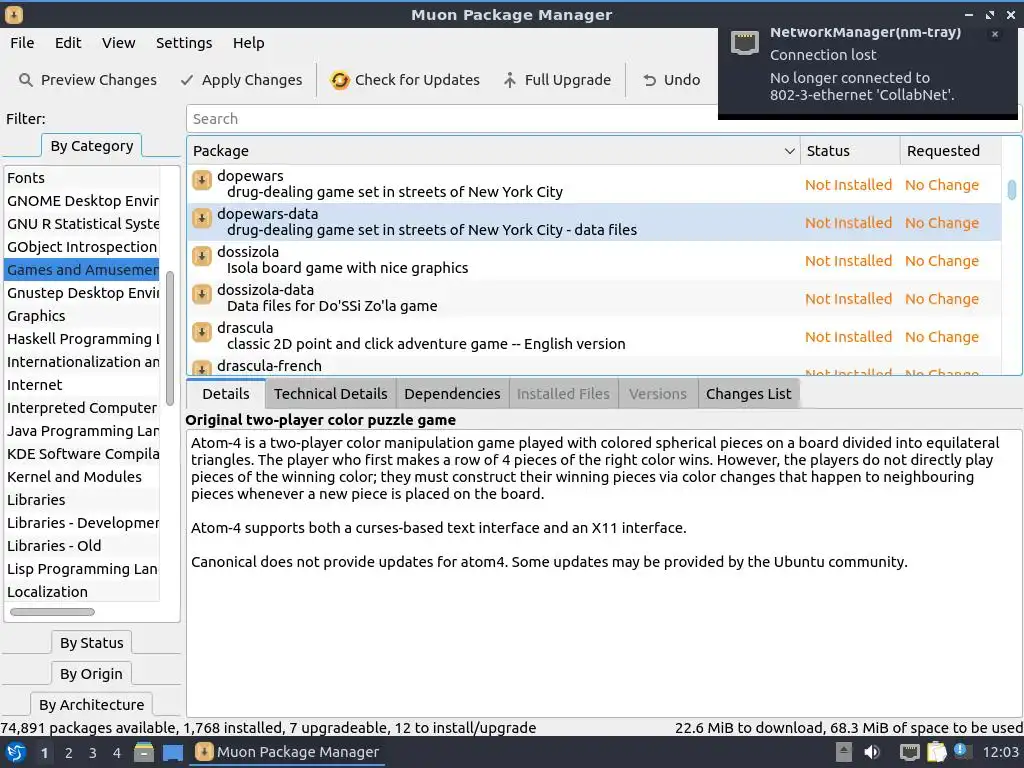Viewport: 1024px width, 768px height.
Task: Select the Games and Amusement category
Action: click(x=82, y=270)
